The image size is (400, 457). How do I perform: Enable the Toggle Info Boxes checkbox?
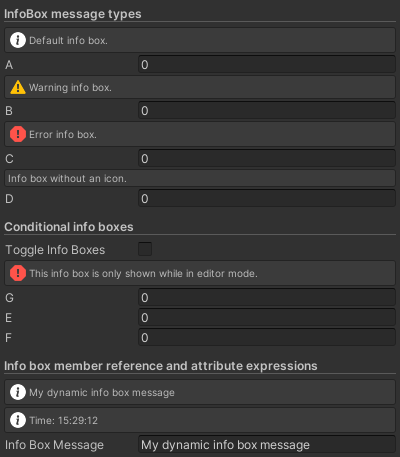pyautogui.click(x=145, y=249)
